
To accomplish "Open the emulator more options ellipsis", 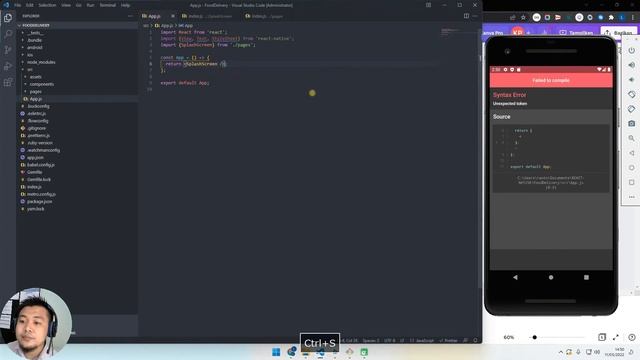I will [631, 197].
